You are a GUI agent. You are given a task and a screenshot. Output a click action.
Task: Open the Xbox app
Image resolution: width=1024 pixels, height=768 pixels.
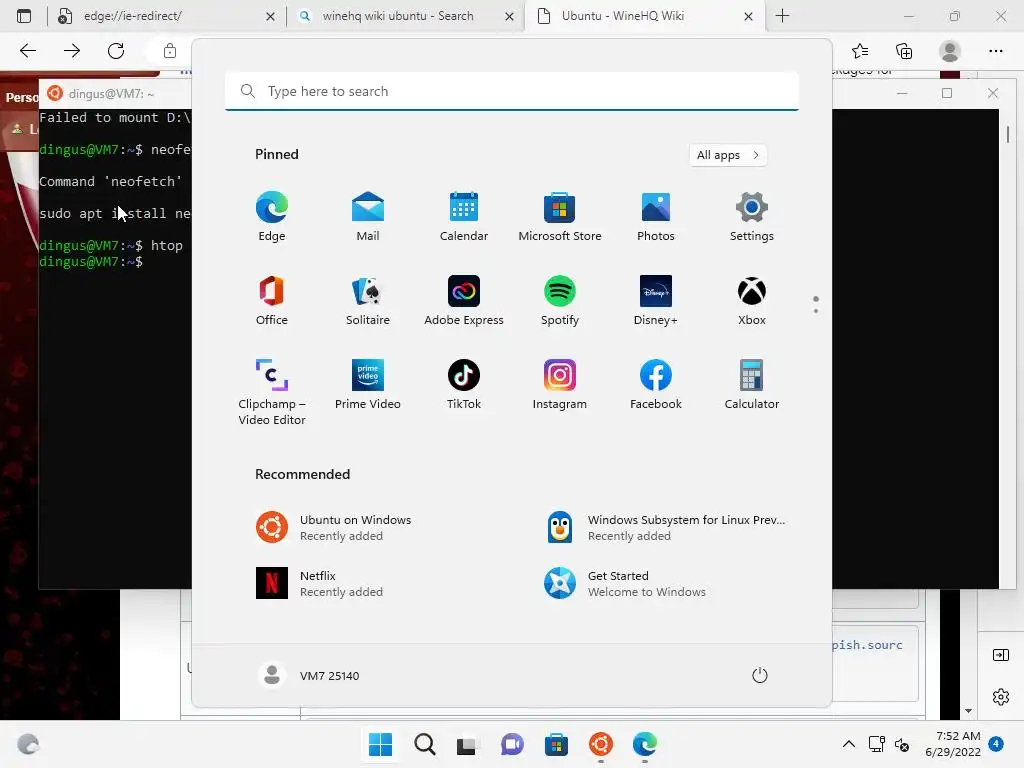click(752, 300)
